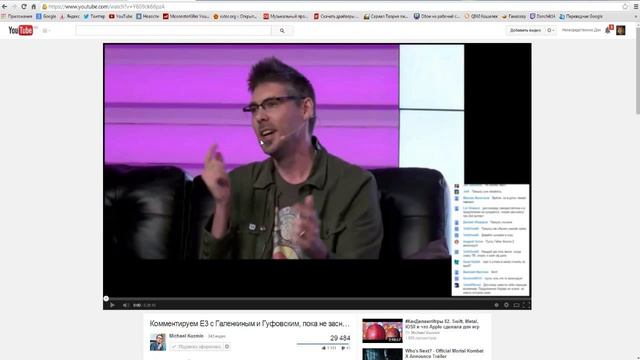Open the Сериал Теория bookmark
This screenshot has height=360, width=640.
pos(386,16)
